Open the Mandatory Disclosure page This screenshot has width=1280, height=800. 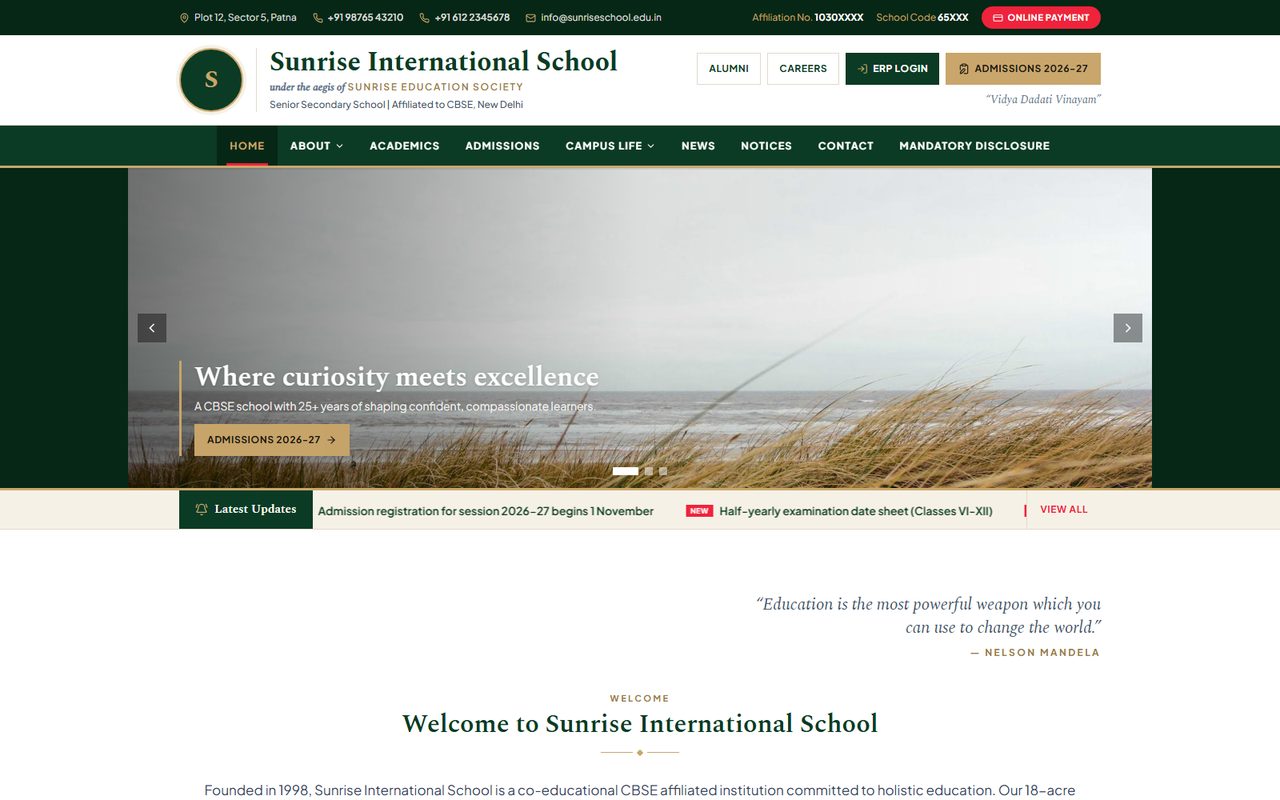point(974,146)
